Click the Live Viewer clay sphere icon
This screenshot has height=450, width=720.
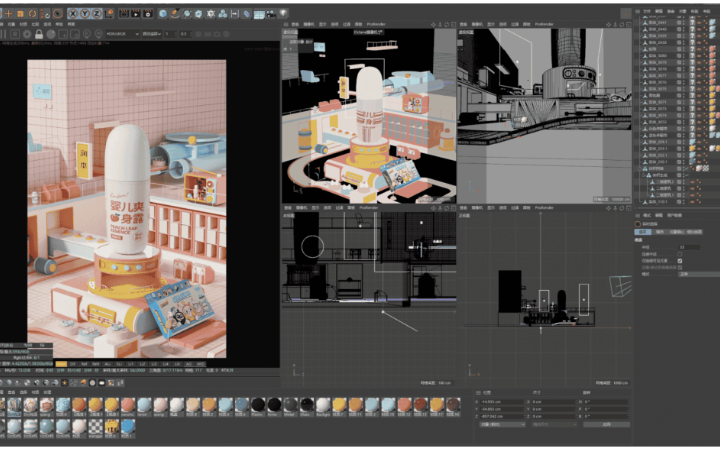[x=51, y=34]
